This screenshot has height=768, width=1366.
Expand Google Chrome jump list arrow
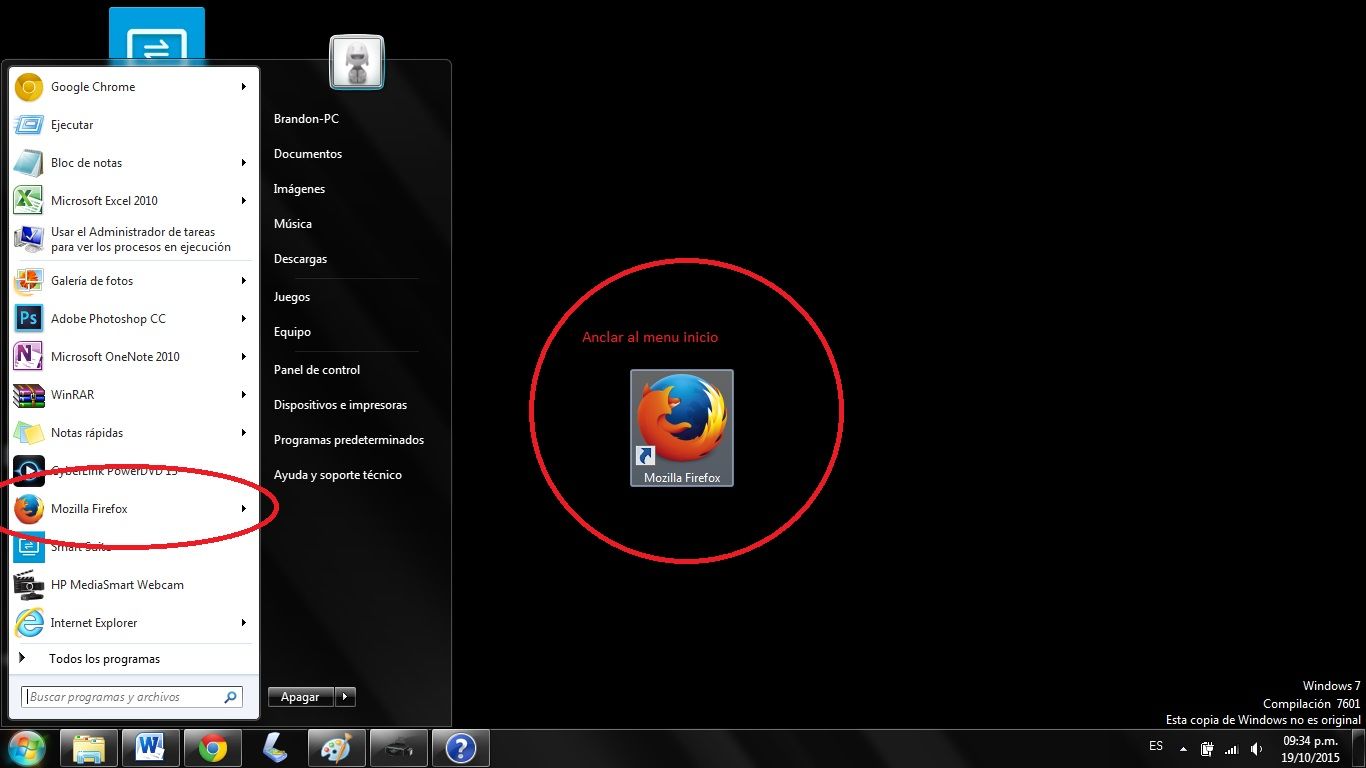[243, 87]
